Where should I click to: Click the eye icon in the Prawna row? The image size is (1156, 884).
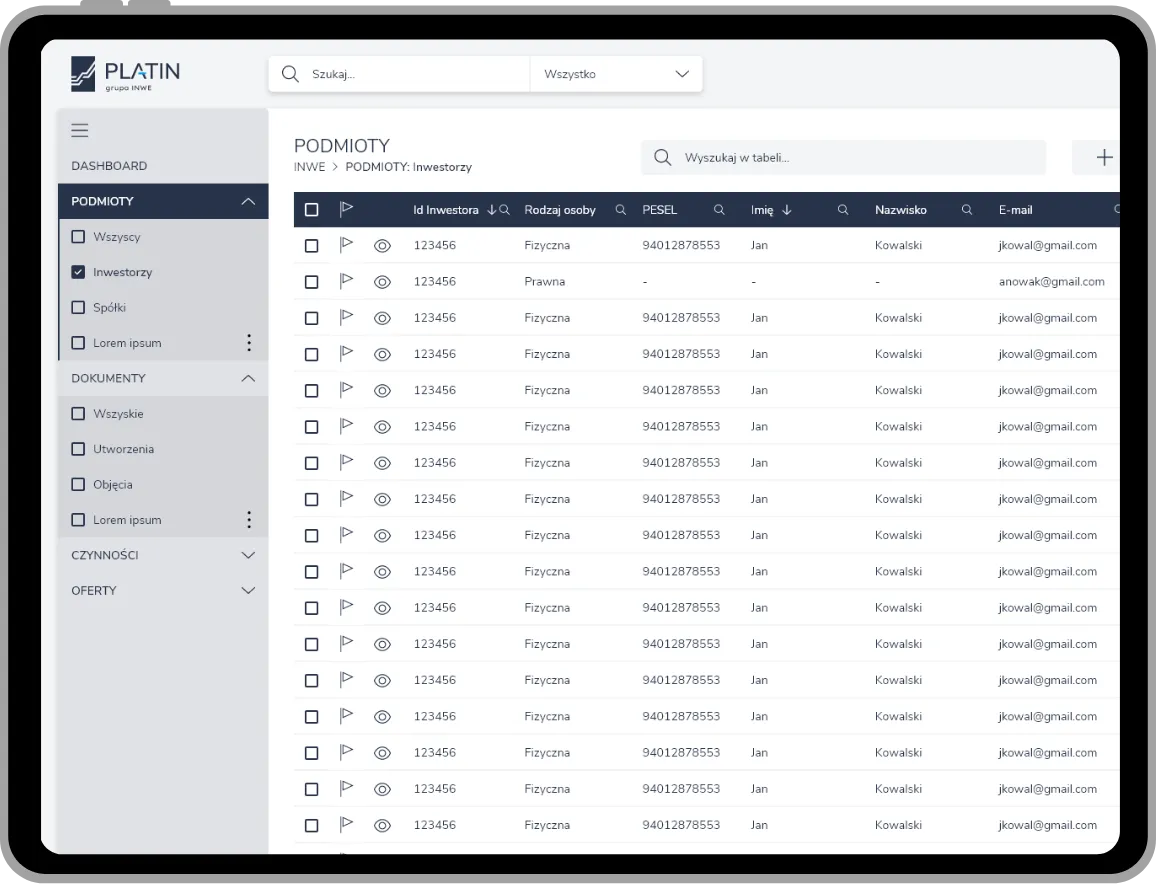(x=382, y=282)
